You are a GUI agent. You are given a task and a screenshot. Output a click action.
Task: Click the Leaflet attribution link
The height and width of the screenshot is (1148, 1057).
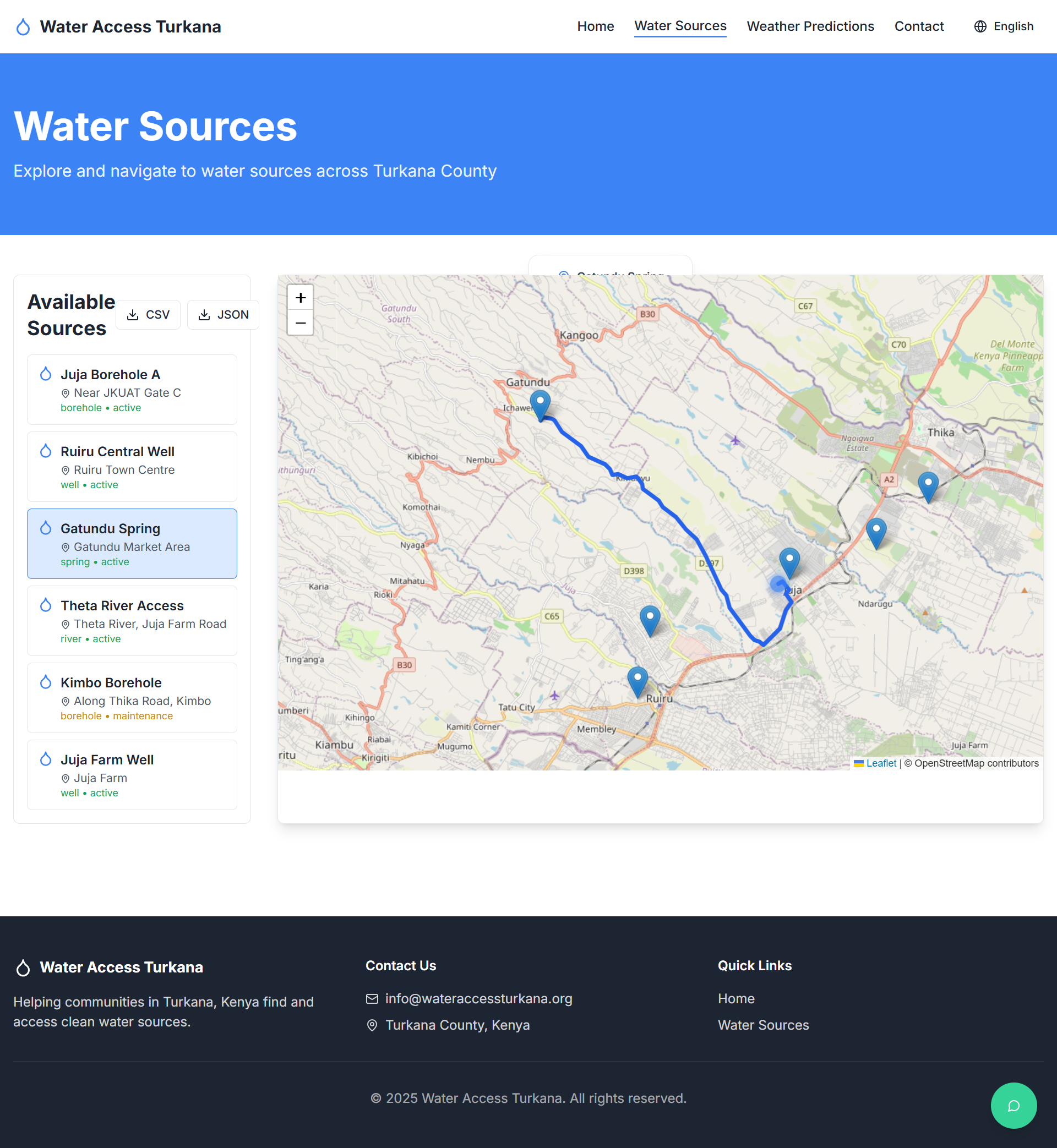[x=881, y=763]
